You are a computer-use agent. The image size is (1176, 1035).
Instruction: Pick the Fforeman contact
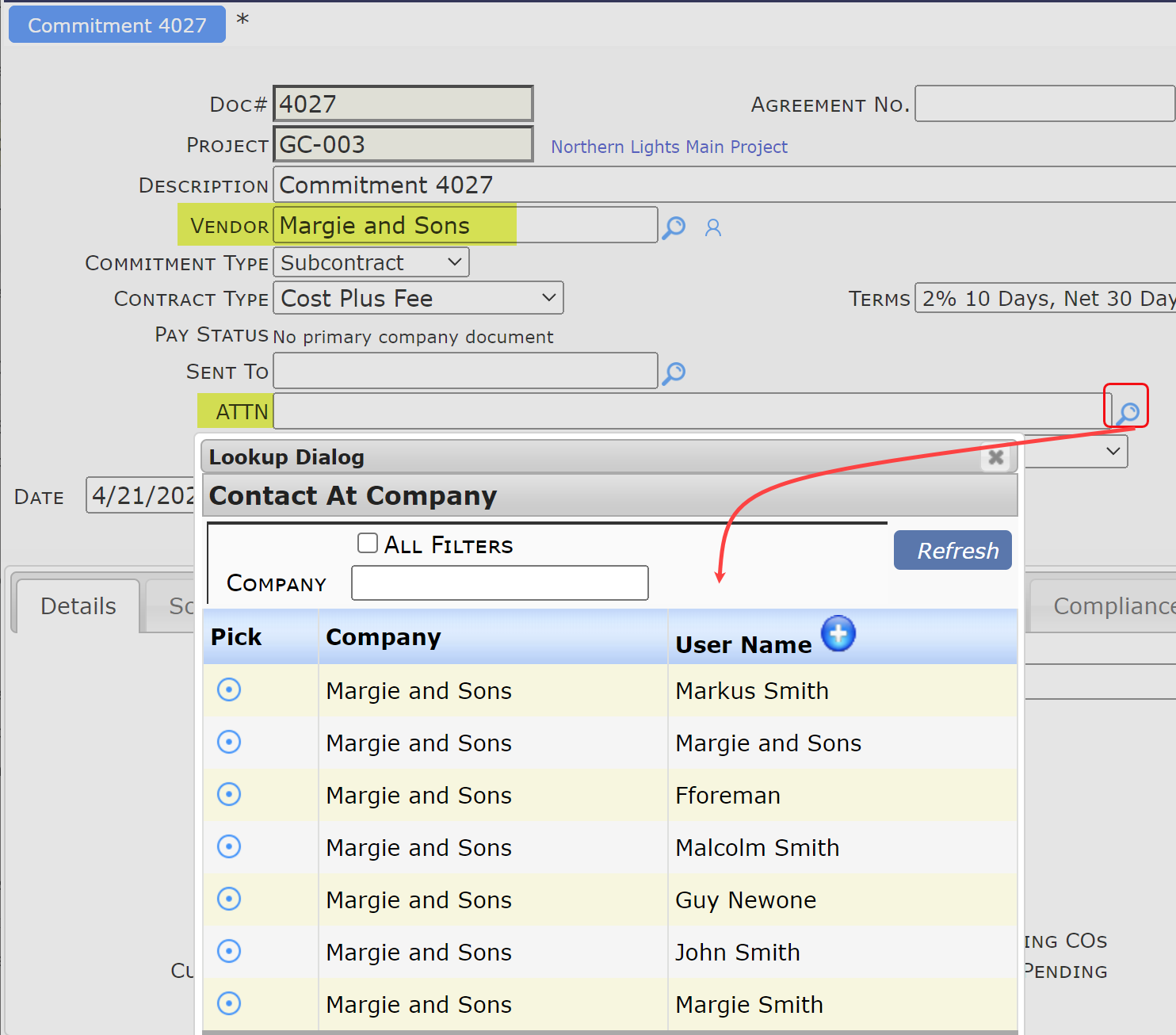click(x=229, y=795)
